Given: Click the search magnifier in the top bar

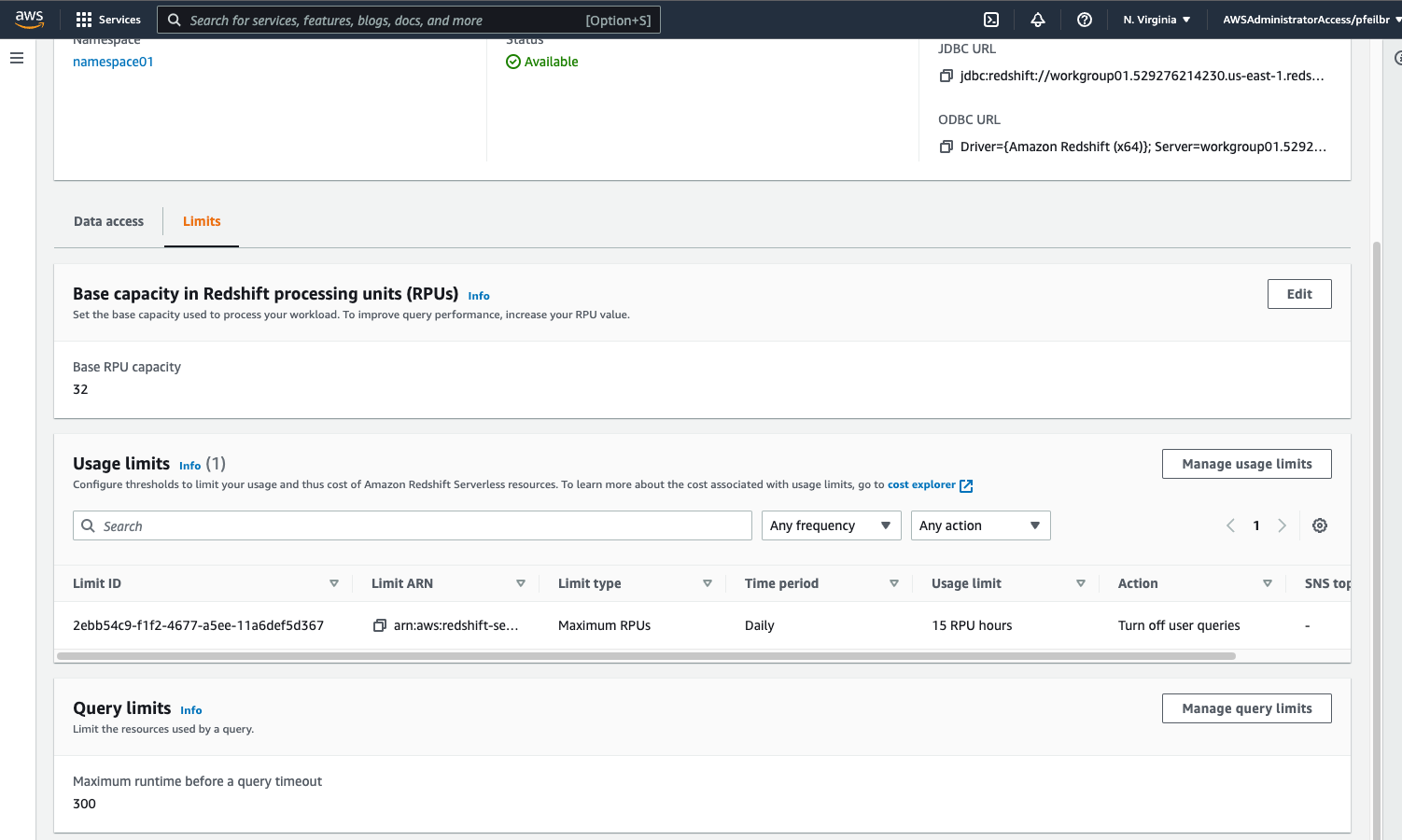Looking at the screenshot, I should coord(175,20).
